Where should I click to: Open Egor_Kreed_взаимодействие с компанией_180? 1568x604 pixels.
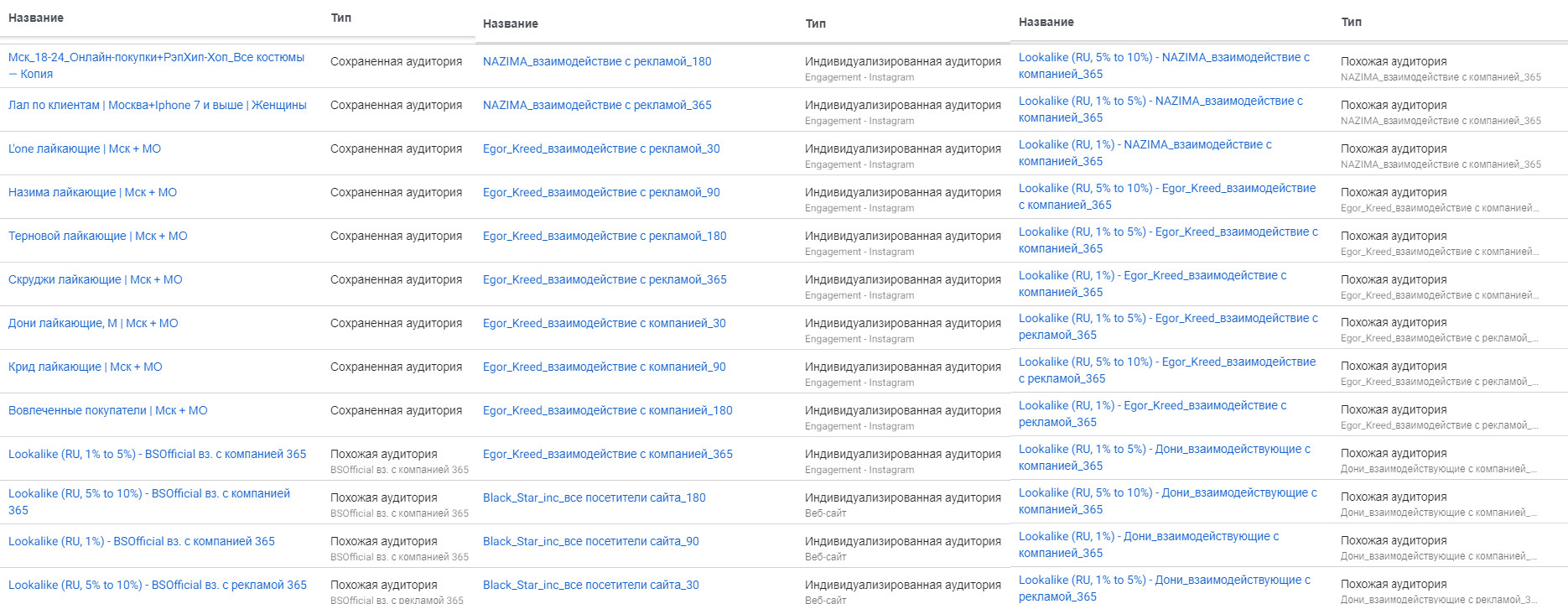[608, 410]
